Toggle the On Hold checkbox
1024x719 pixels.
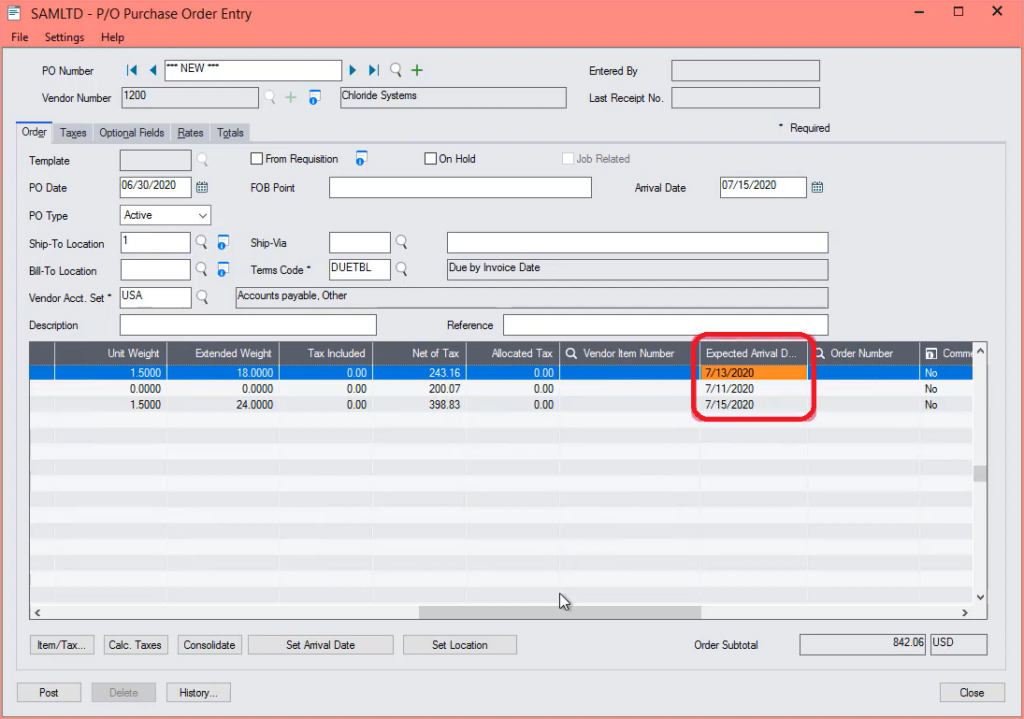click(431, 159)
